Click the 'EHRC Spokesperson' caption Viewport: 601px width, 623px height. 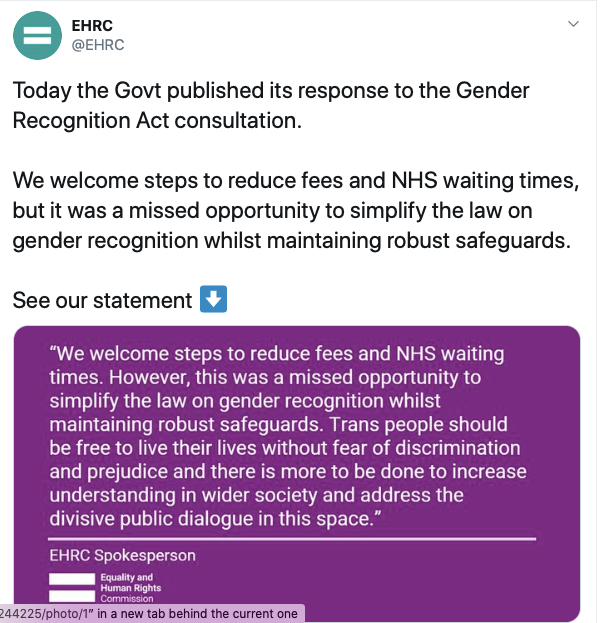click(123, 555)
